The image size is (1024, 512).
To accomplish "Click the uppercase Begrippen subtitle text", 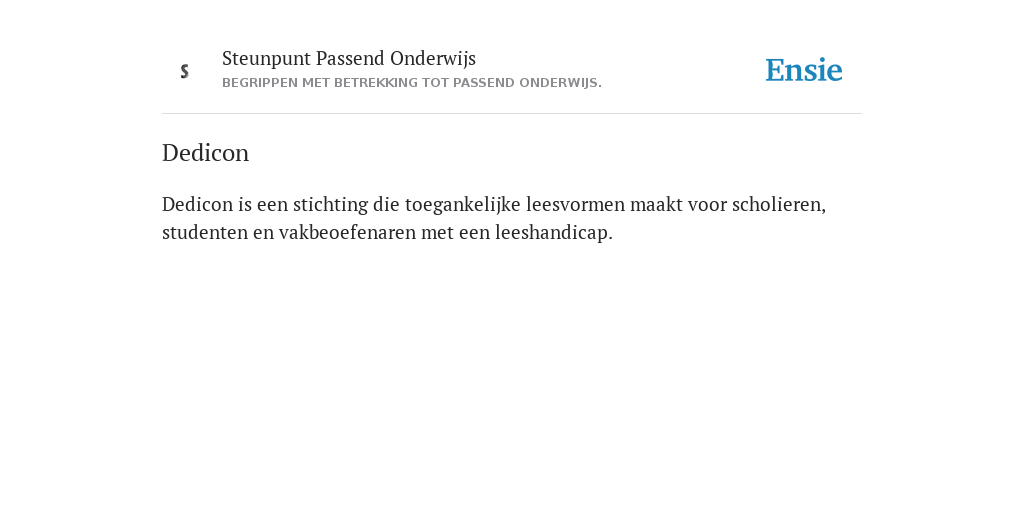I will point(411,83).
